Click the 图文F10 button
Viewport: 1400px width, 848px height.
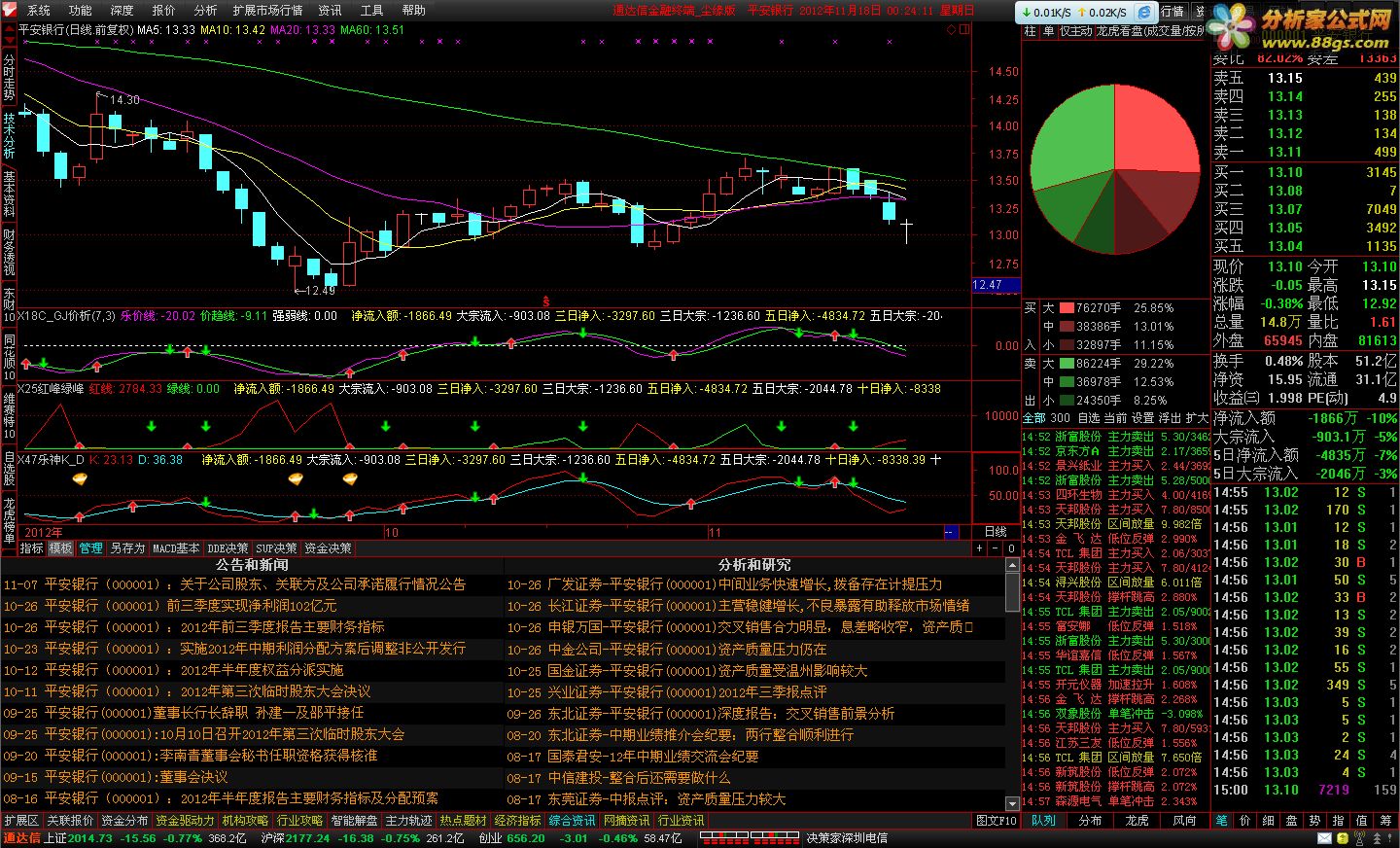pyautogui.click(x=996, y=821)
